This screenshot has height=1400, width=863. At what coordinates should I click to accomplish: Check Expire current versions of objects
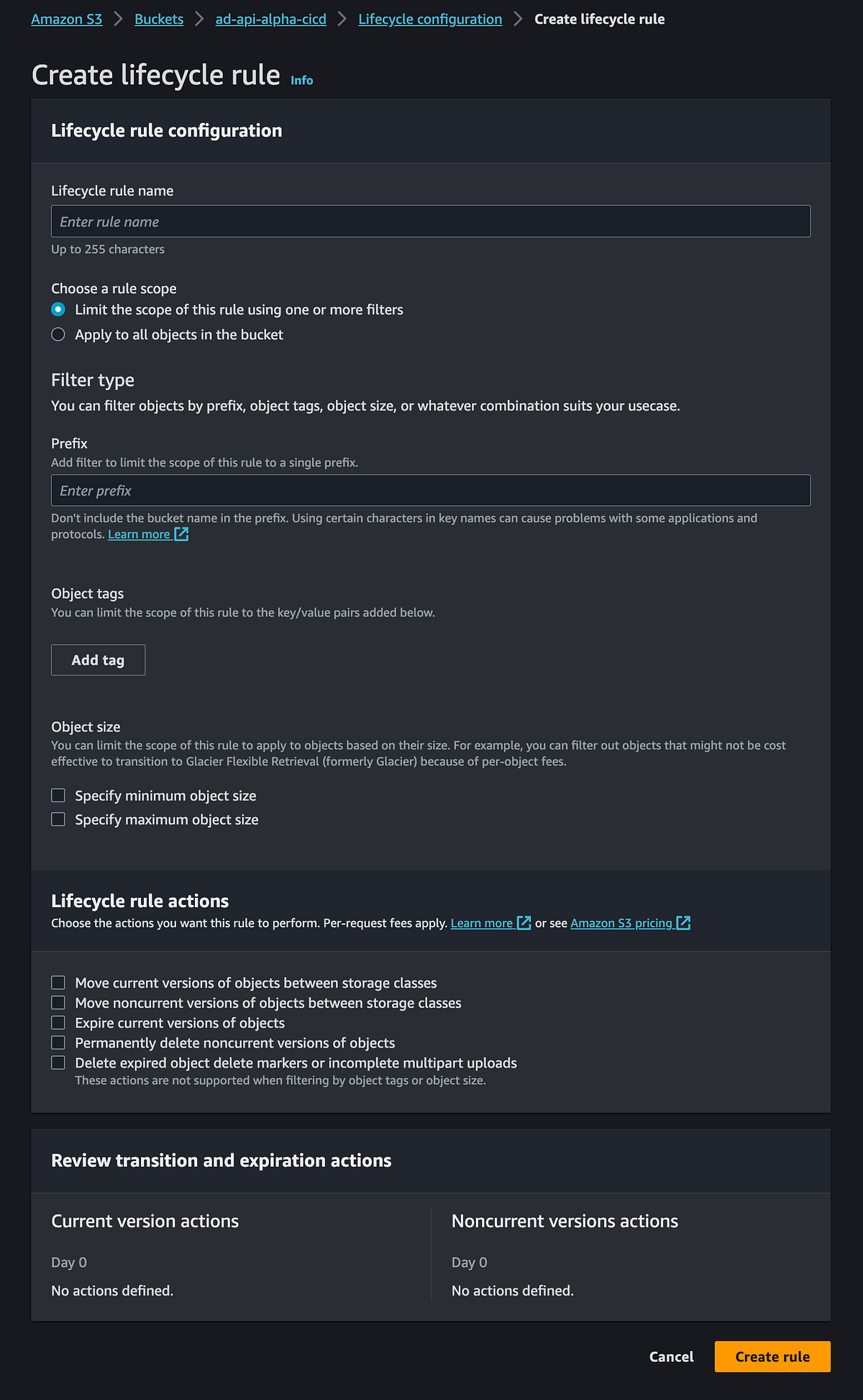tap(58, 1022)
